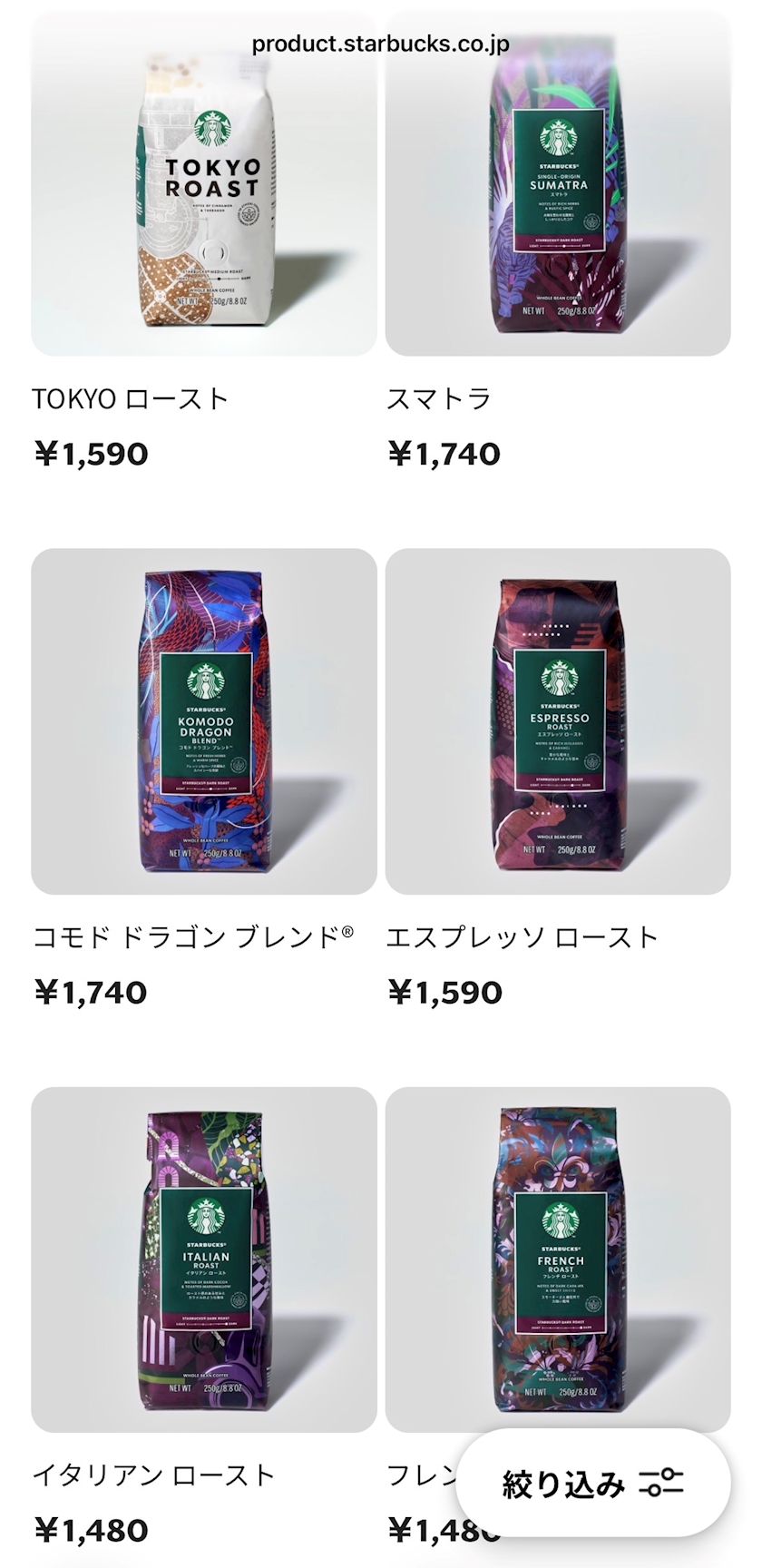
Task: Click the ¥1,740 price under スマトラ
Action: [x=444, y=454]
